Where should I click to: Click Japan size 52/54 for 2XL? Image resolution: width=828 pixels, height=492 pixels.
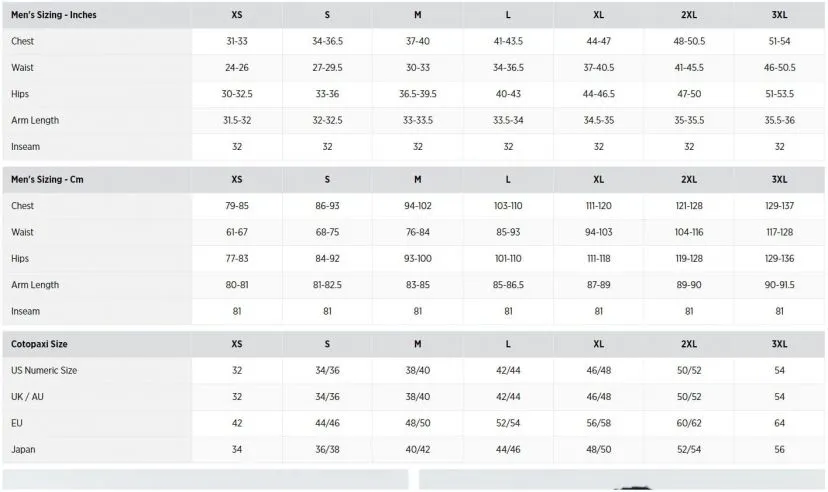click(x=689, y=450)
